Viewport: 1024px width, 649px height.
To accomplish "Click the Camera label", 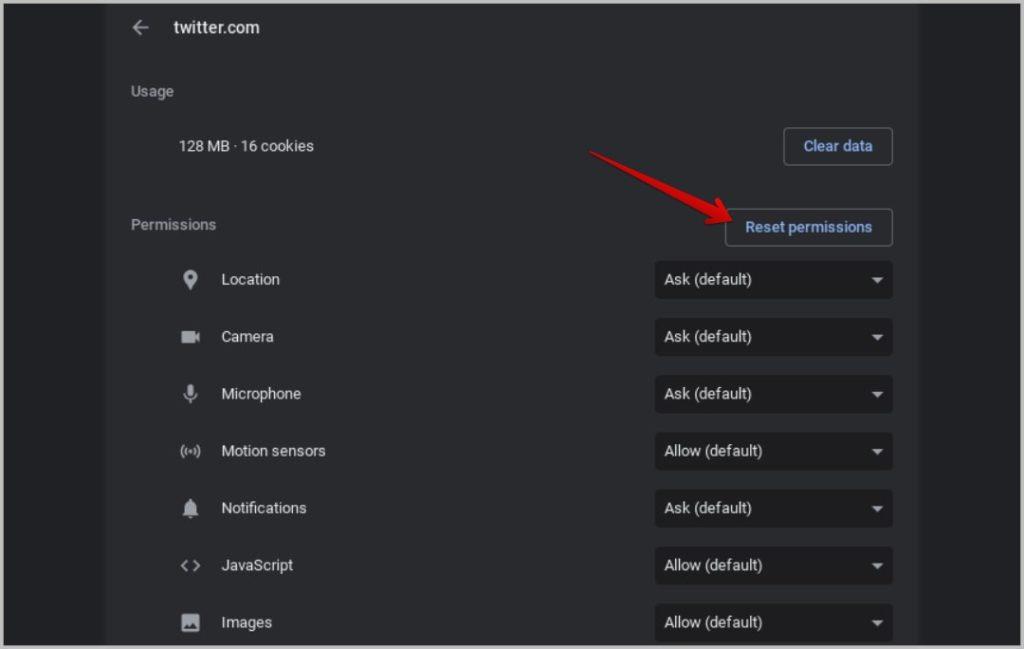I will (248, 337).
